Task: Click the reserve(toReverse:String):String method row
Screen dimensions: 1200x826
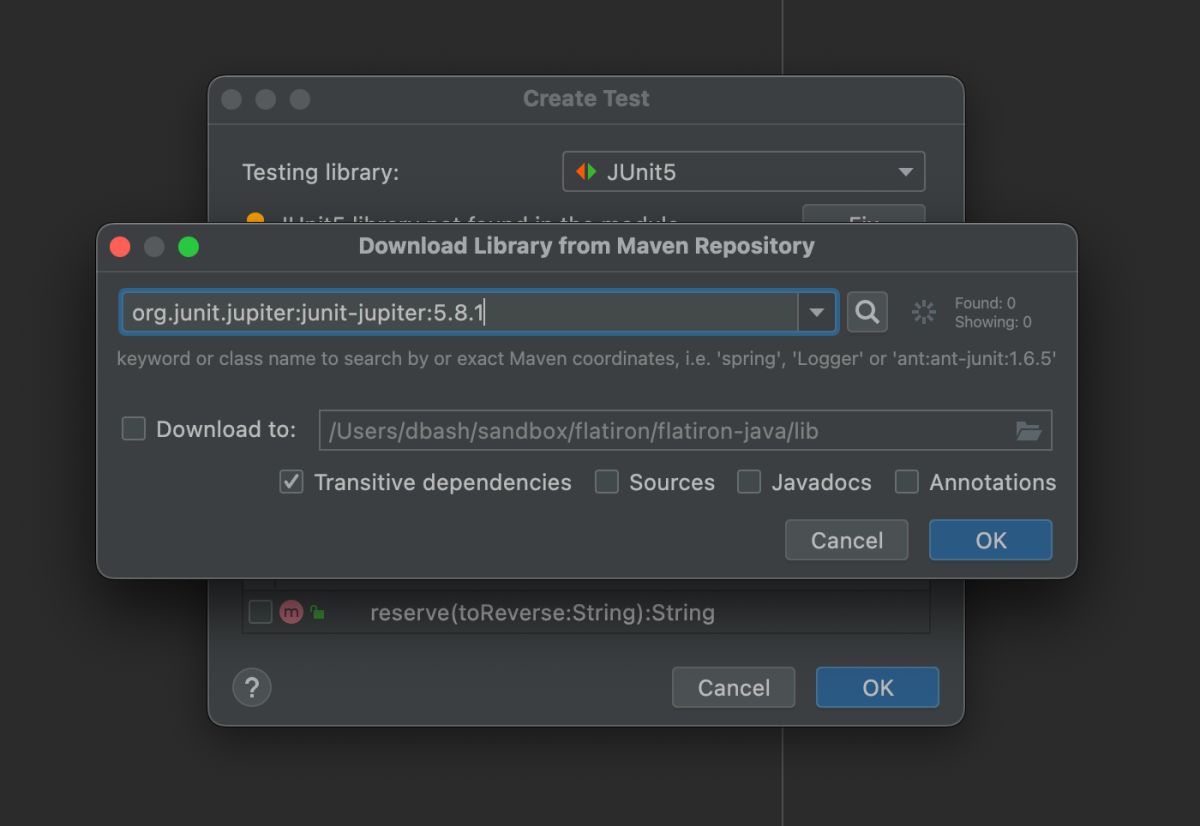Action: (586, 612)
